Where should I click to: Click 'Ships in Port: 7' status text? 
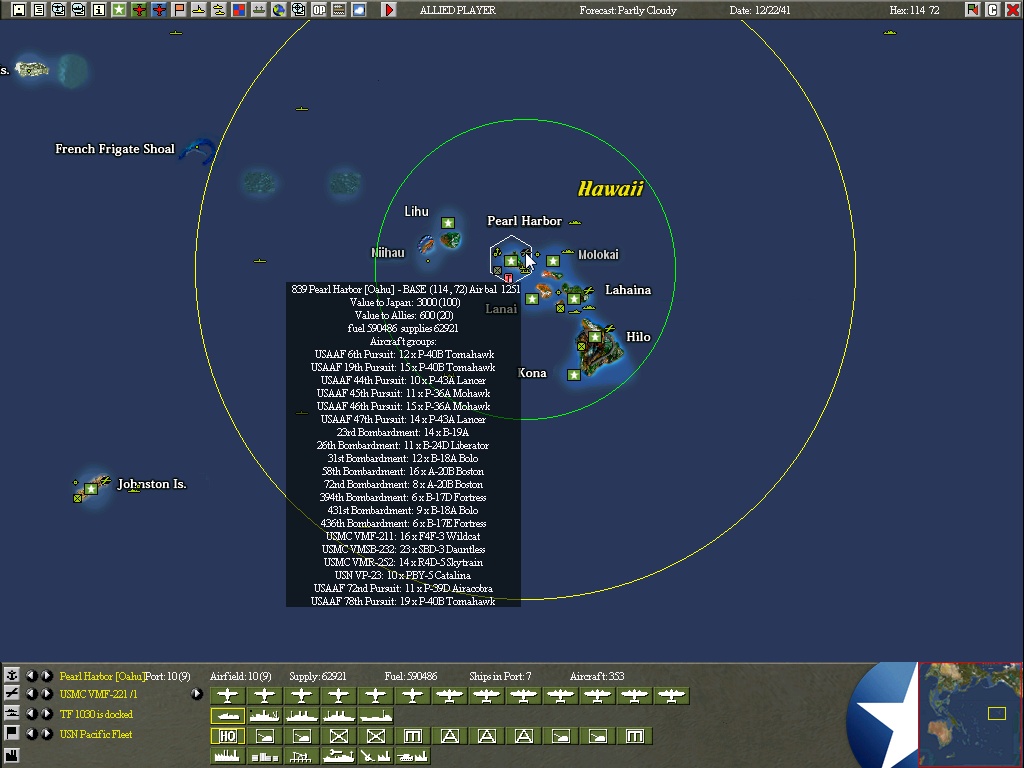pos(500,676)
